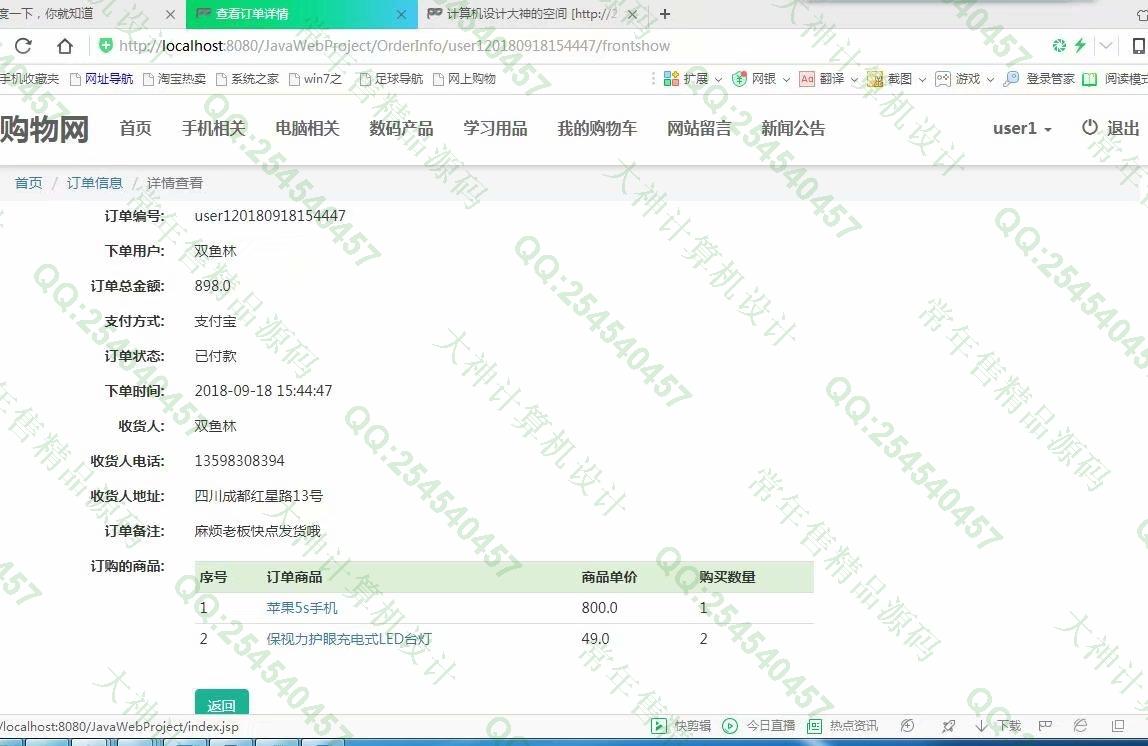Open 网站留言 page
The height and width of the screenshot is (746, 1148).
point(699,128)
